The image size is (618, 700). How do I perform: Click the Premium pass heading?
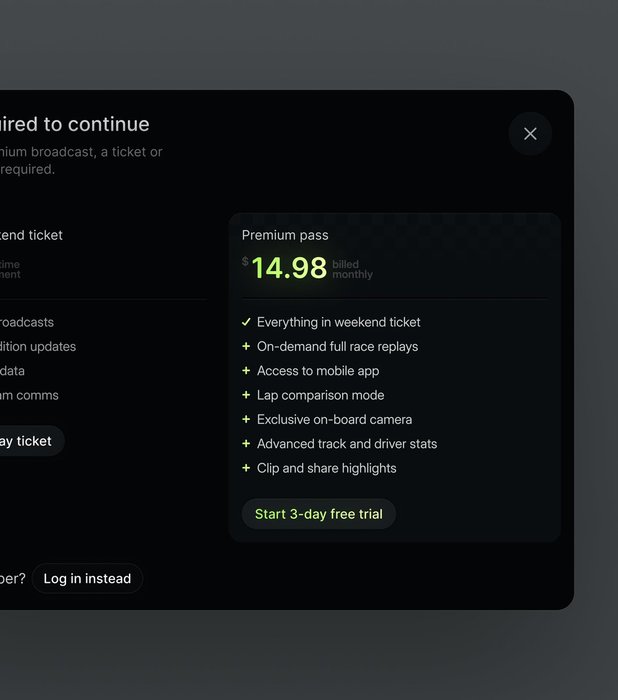point(285,235)
